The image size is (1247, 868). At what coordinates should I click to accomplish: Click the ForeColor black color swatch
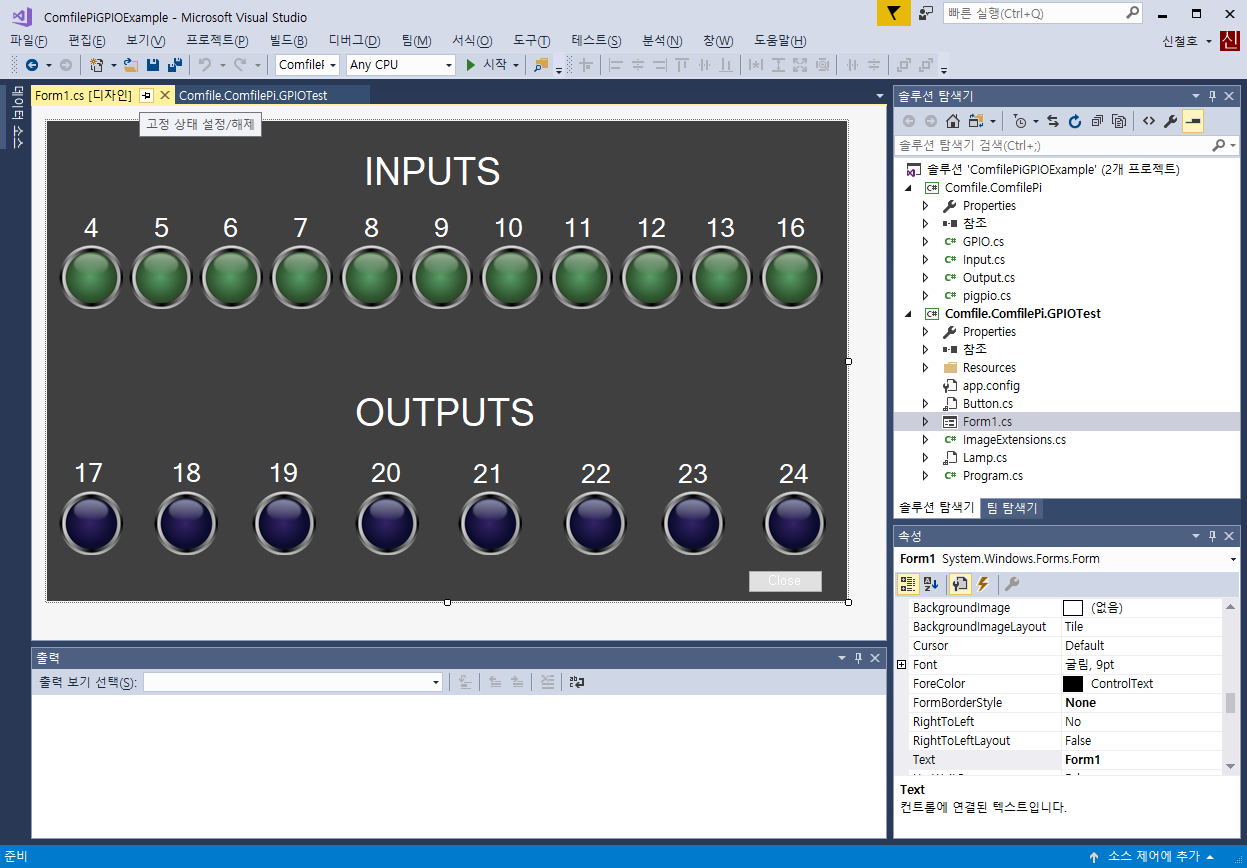pos(1073,684)
